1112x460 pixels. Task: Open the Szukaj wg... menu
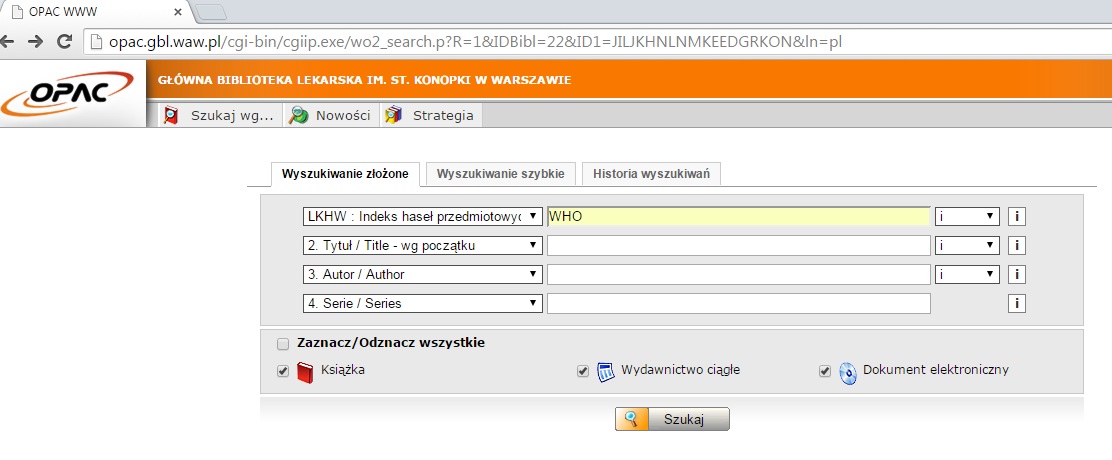[x=221, y=116]
